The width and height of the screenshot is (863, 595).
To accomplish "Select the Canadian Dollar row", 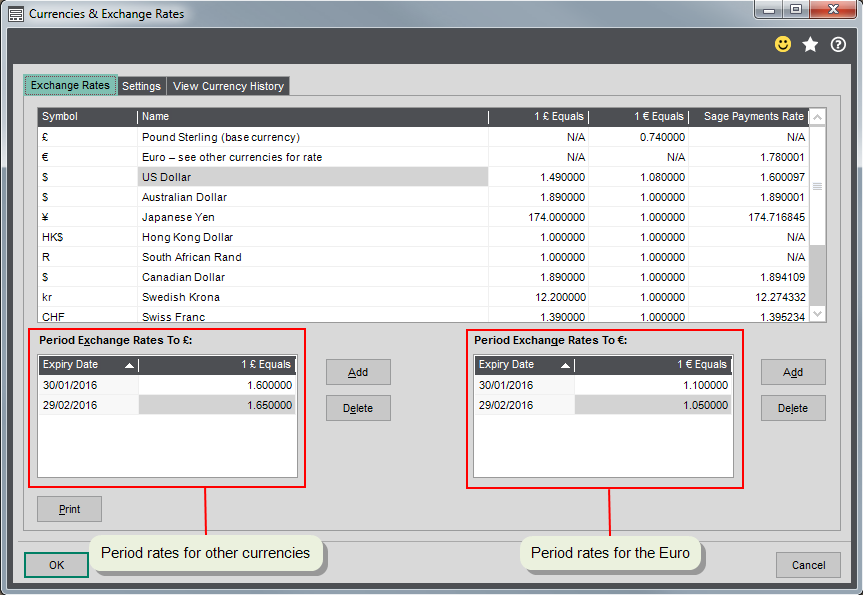I will coord(423,277).
